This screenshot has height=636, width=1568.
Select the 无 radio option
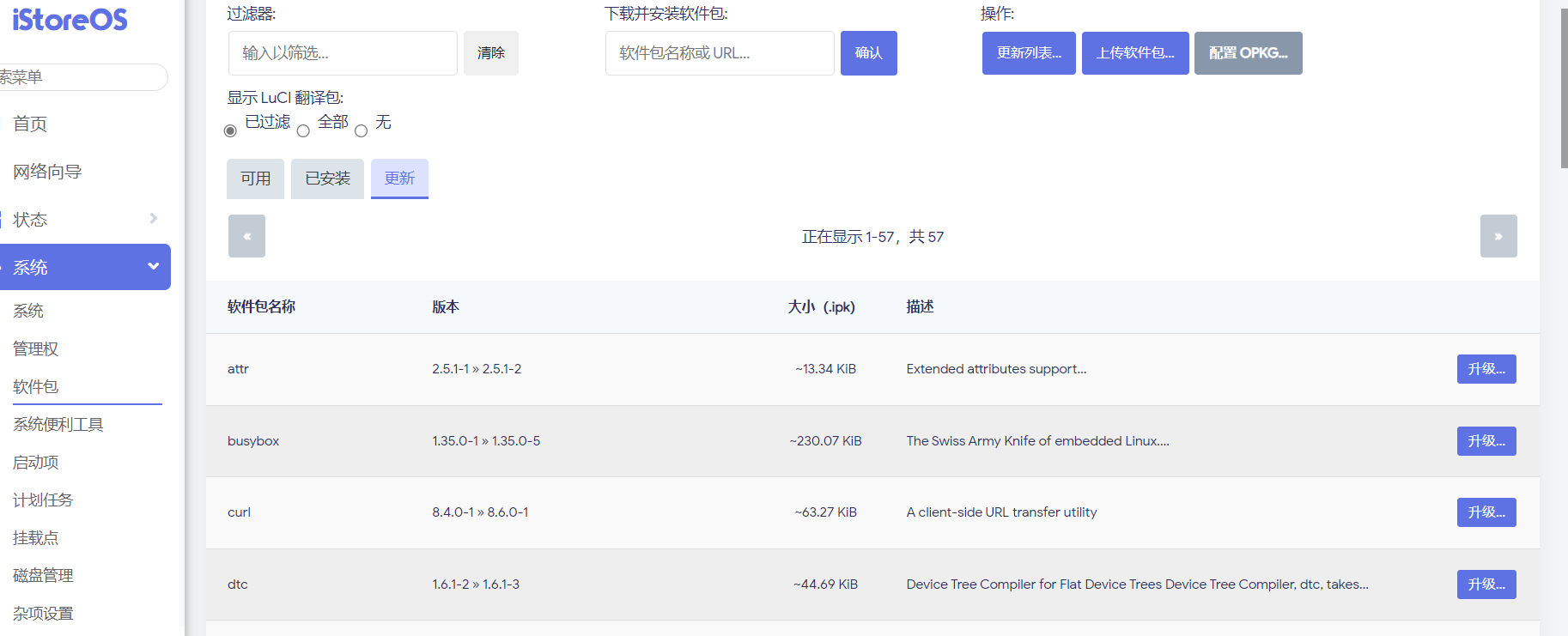coord(361,131)
